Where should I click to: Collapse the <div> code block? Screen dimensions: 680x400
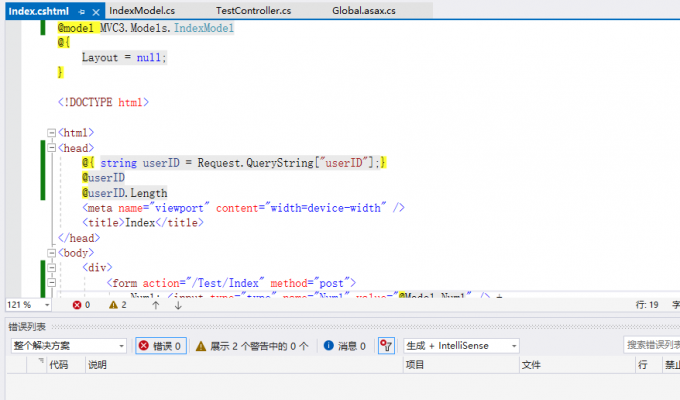point(51,268)
